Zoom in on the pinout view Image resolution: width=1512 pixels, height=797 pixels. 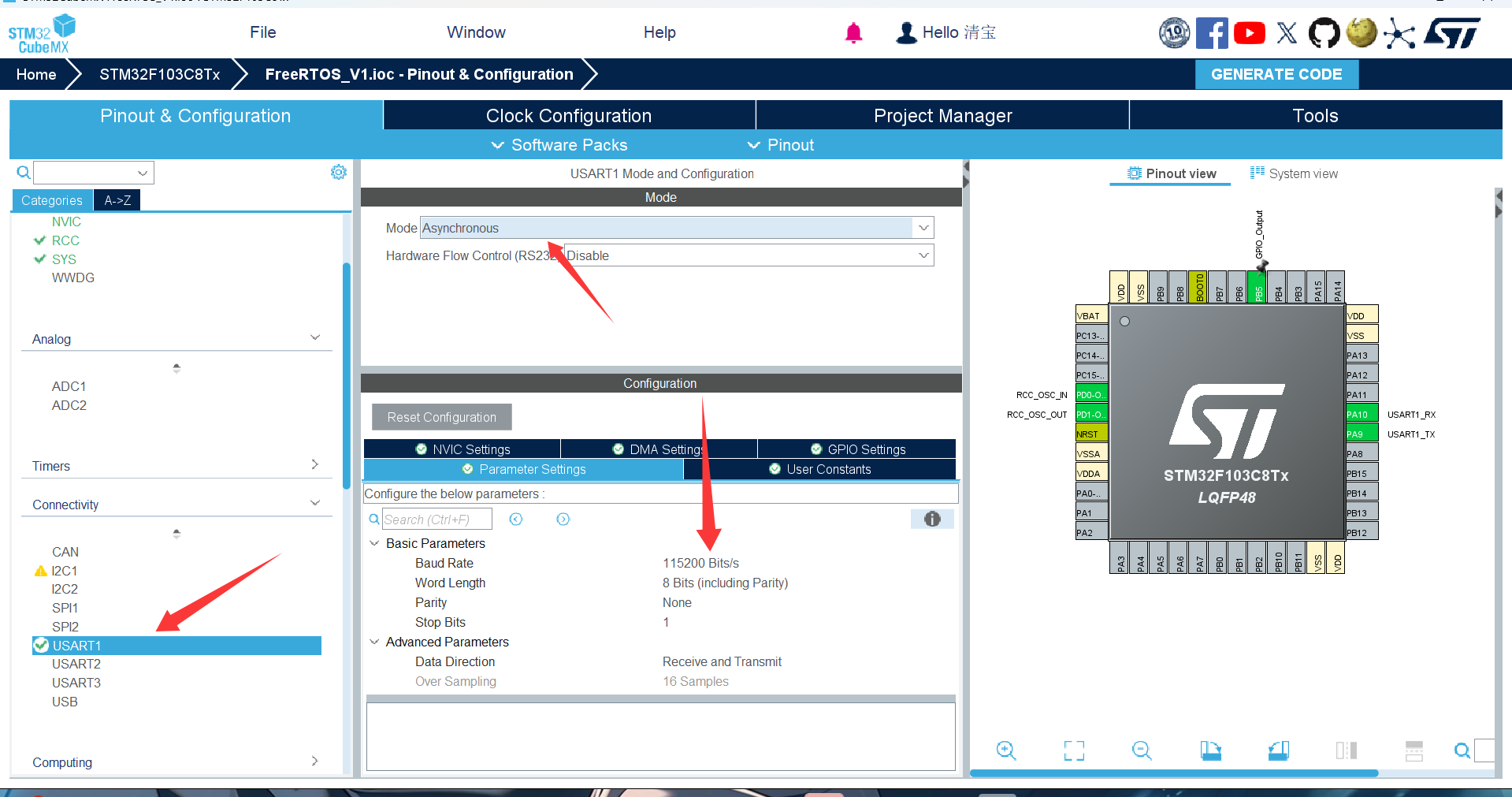pos(1006,750)
